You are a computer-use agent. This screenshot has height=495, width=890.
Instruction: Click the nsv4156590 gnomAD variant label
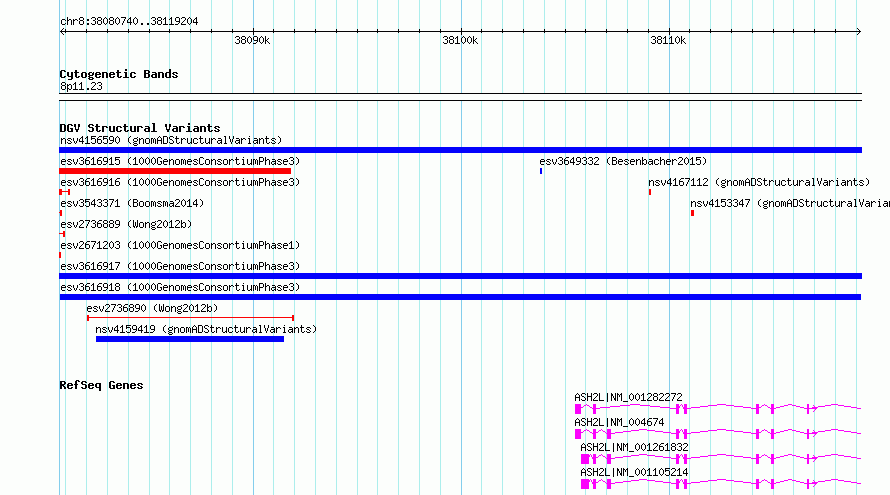click(171, 140)
